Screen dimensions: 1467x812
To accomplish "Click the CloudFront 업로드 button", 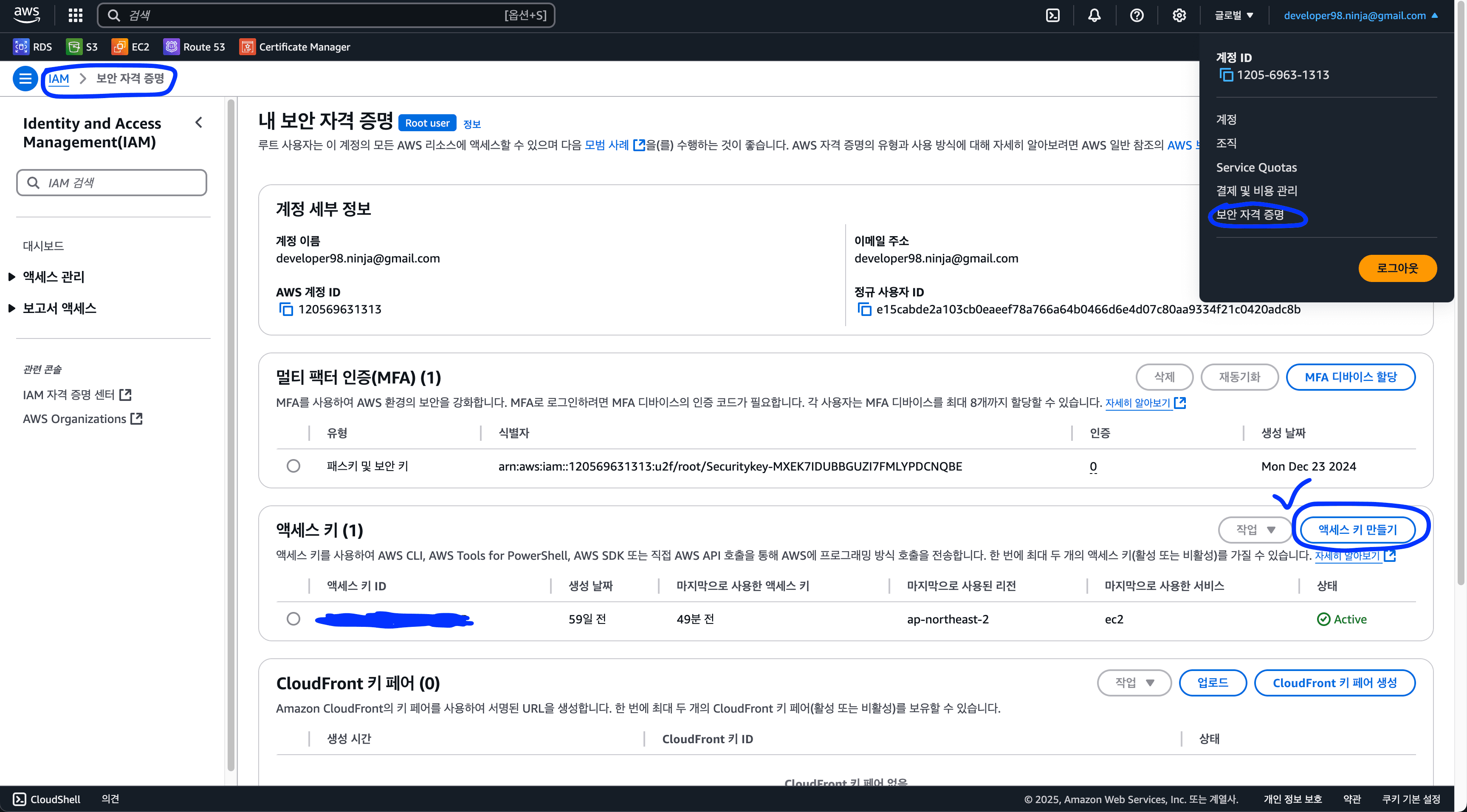I will point(1213,682).
